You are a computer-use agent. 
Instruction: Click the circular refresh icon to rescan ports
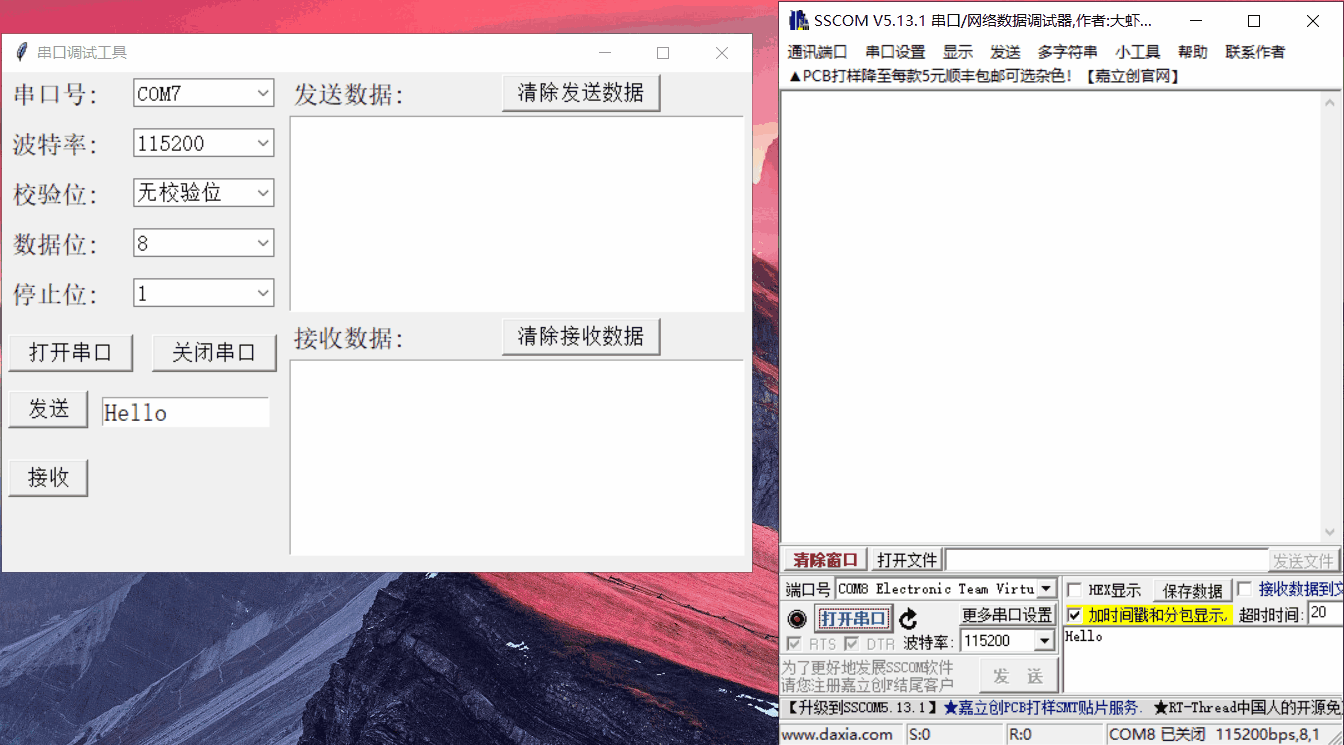908,618
